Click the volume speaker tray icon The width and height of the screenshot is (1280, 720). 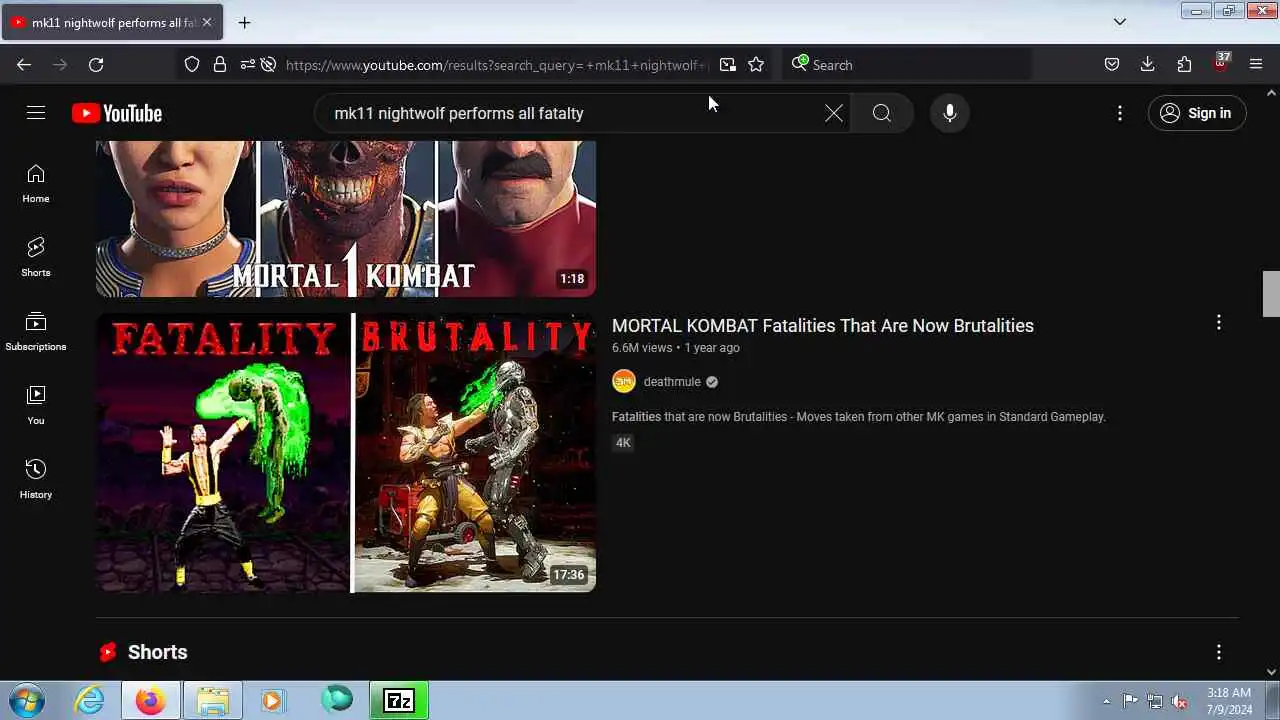1180,701
